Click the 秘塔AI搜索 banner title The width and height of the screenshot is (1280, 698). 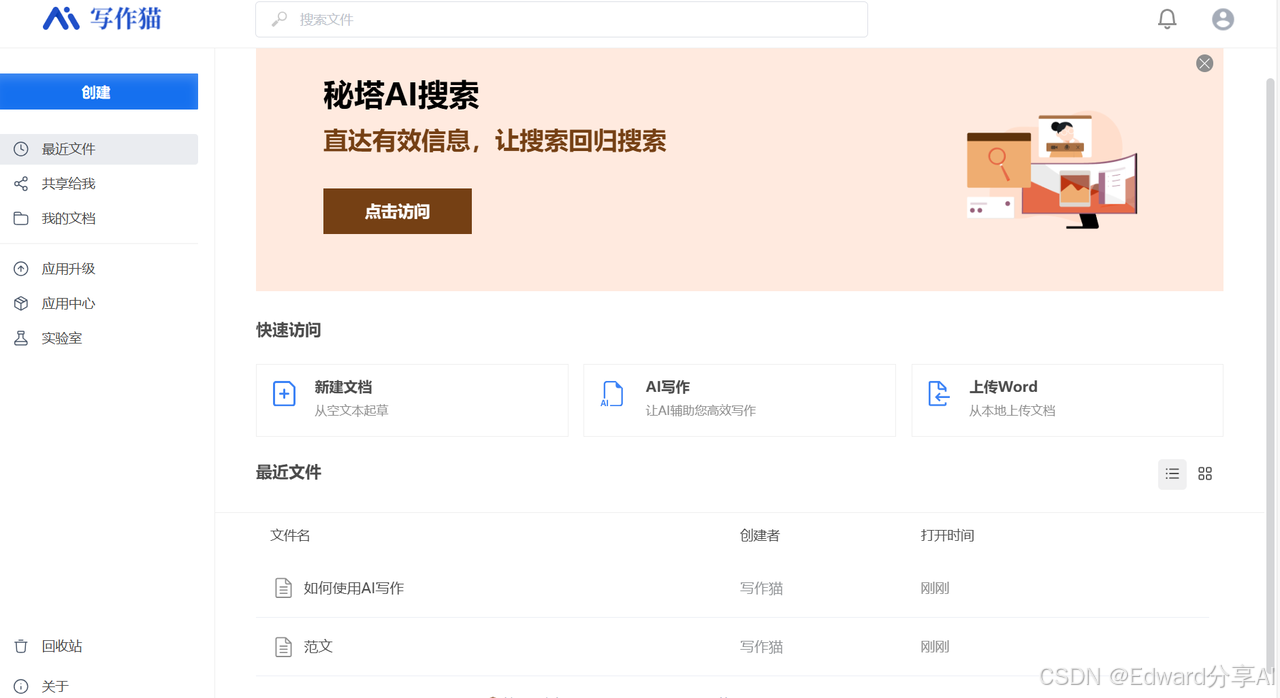tap(401, 95)
